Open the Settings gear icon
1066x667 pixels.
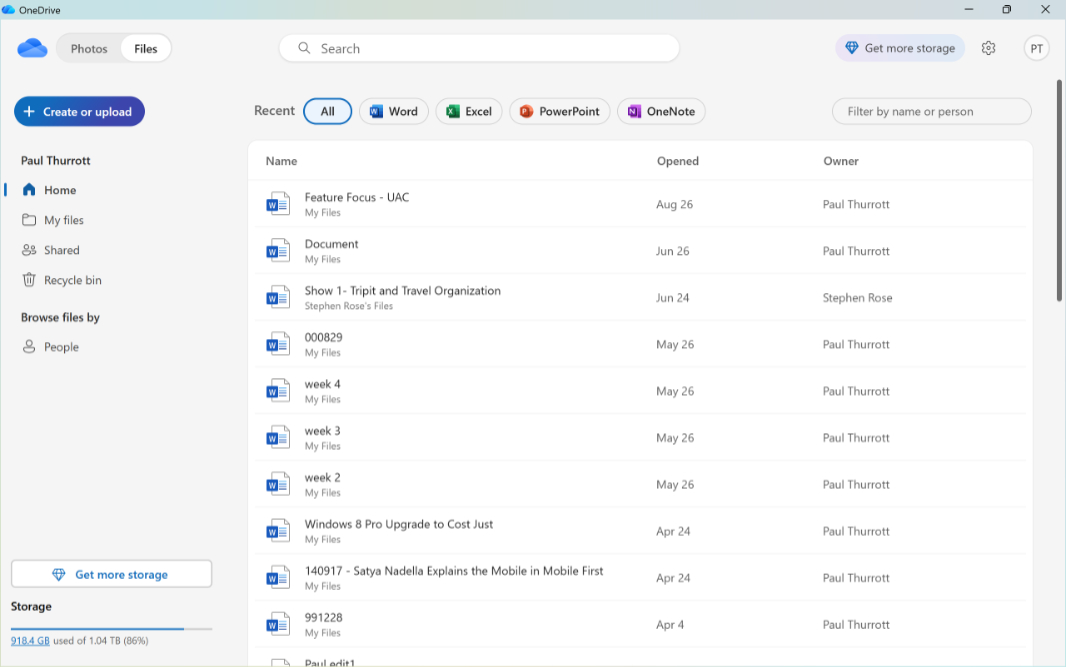coord(988,48)
